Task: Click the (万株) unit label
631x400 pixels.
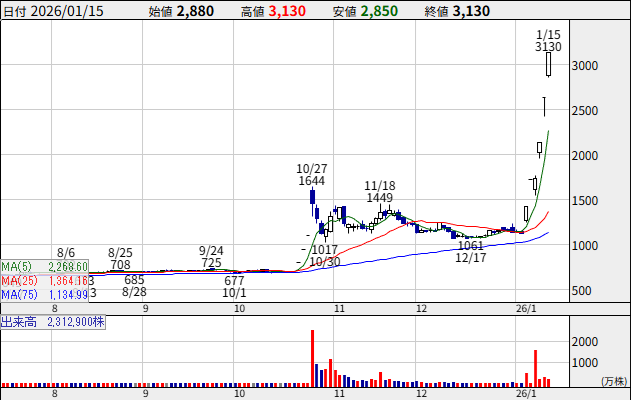Action: click(x=615, y=381)
